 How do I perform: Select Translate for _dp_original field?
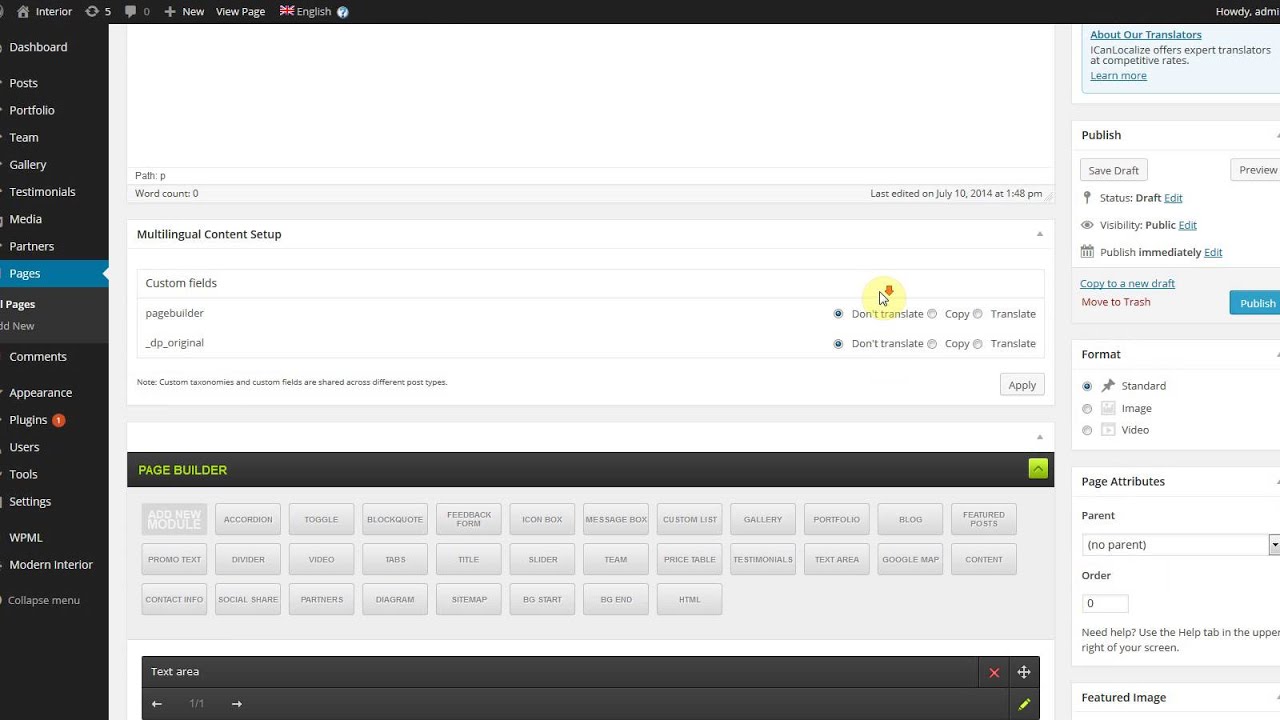(978, 344)
